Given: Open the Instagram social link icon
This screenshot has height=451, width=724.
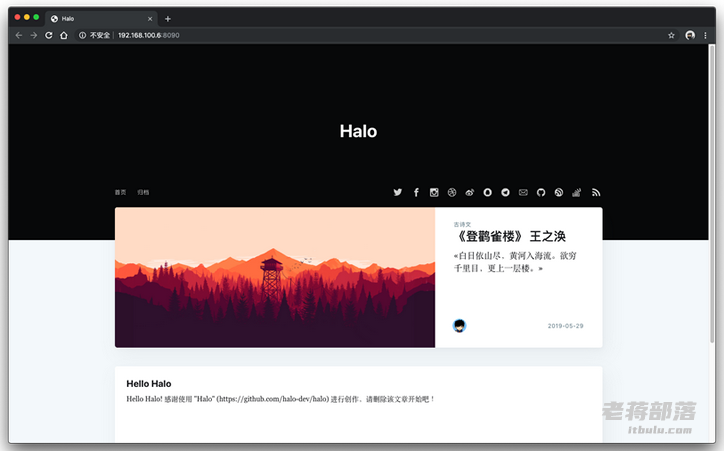Looking at the screenshot, I should click(x=434, y=192).
